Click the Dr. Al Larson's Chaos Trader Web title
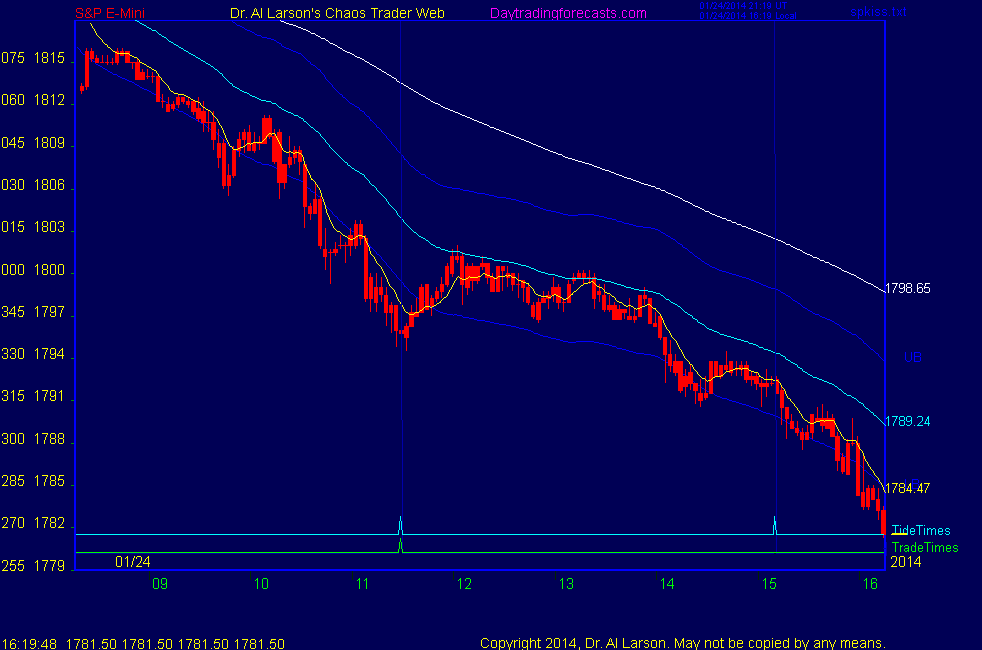Screen dimensions: 982x650 click(x=338, y=13)
